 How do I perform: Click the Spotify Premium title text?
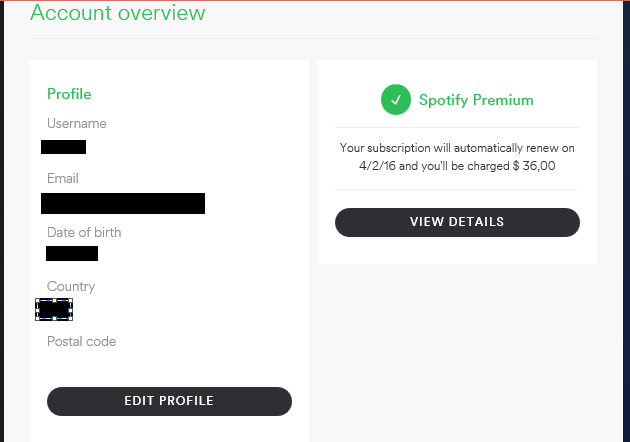tap(476, 100)
